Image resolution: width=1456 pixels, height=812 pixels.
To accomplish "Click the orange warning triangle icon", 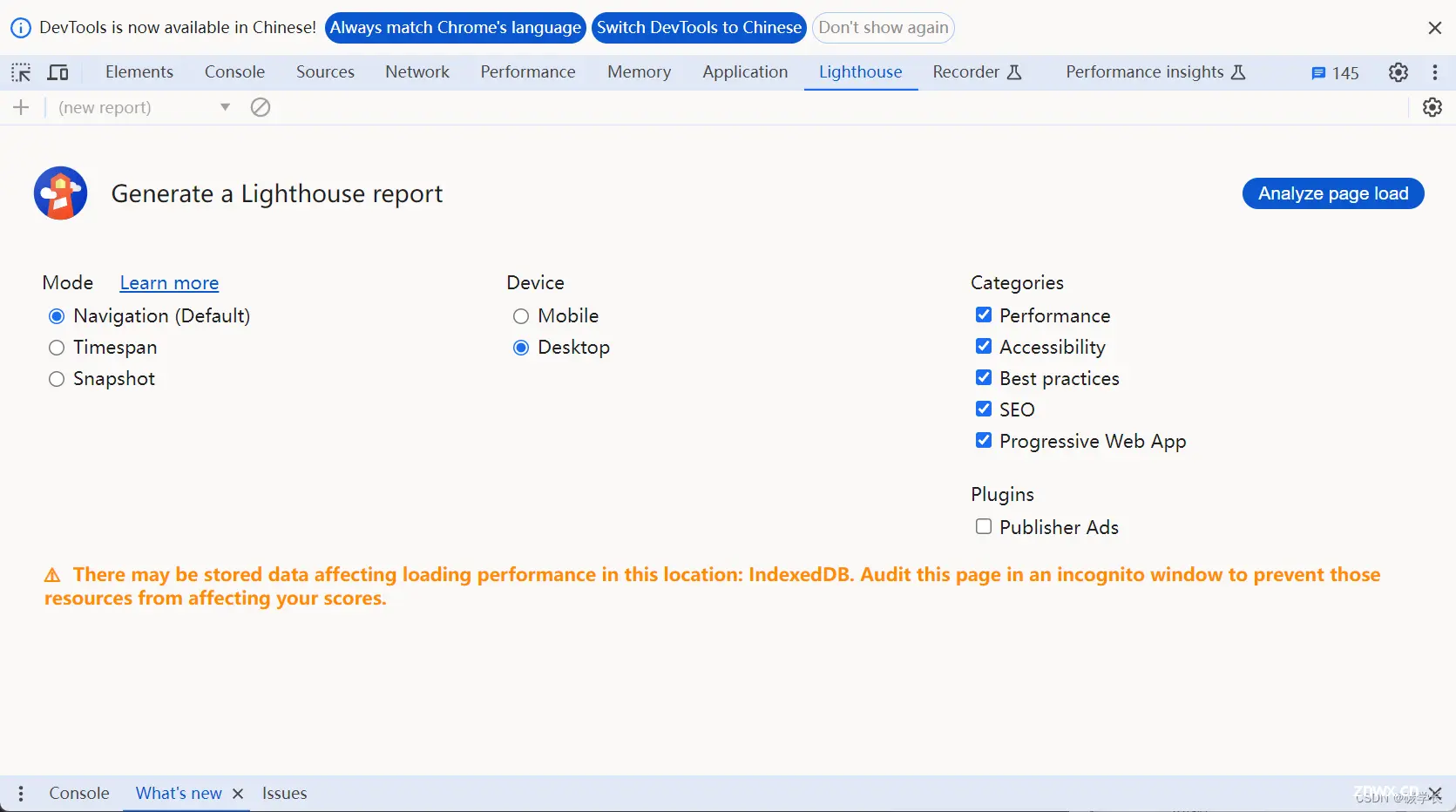I will click(52, 575).
